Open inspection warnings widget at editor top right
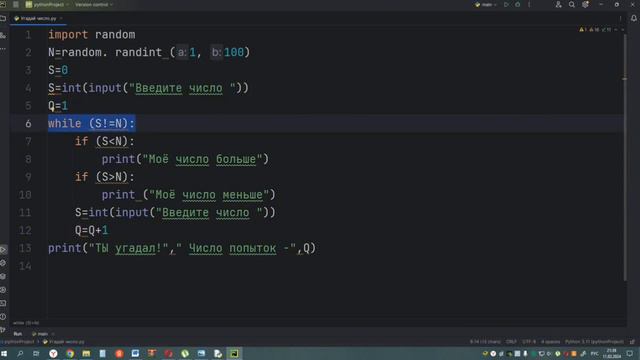This screenshot has height=360, width=640. point(595,30)
